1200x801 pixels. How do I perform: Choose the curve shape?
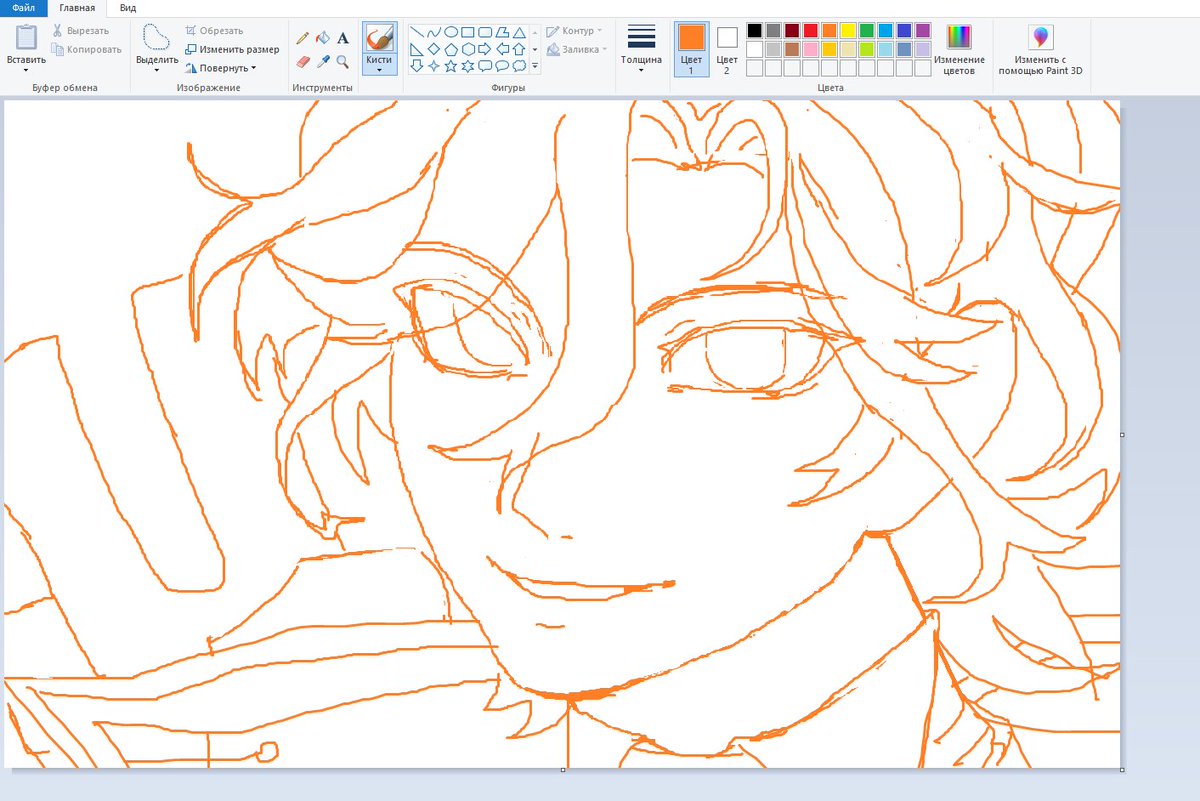tap(434, 32)
